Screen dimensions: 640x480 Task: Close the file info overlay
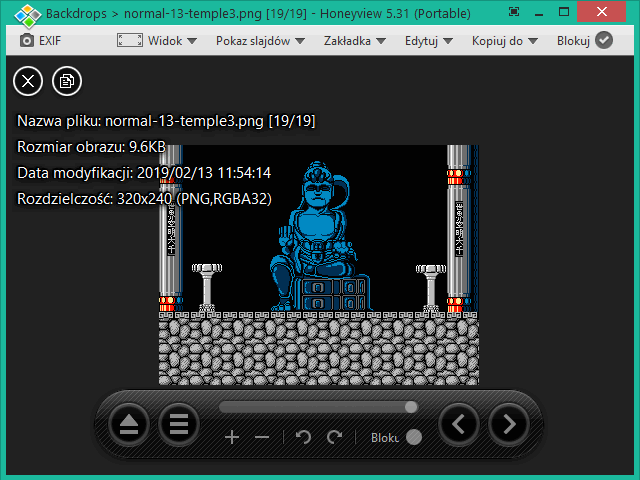click(28, 81)
